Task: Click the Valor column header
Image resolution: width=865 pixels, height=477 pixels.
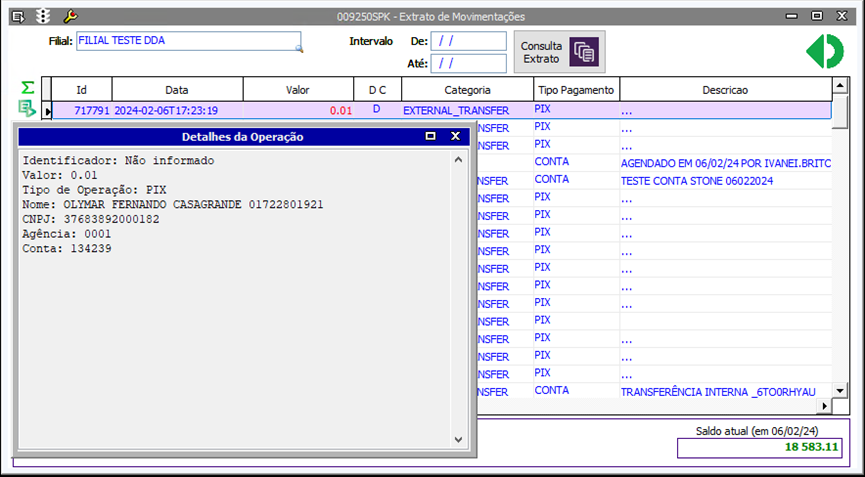Action: 298,90
